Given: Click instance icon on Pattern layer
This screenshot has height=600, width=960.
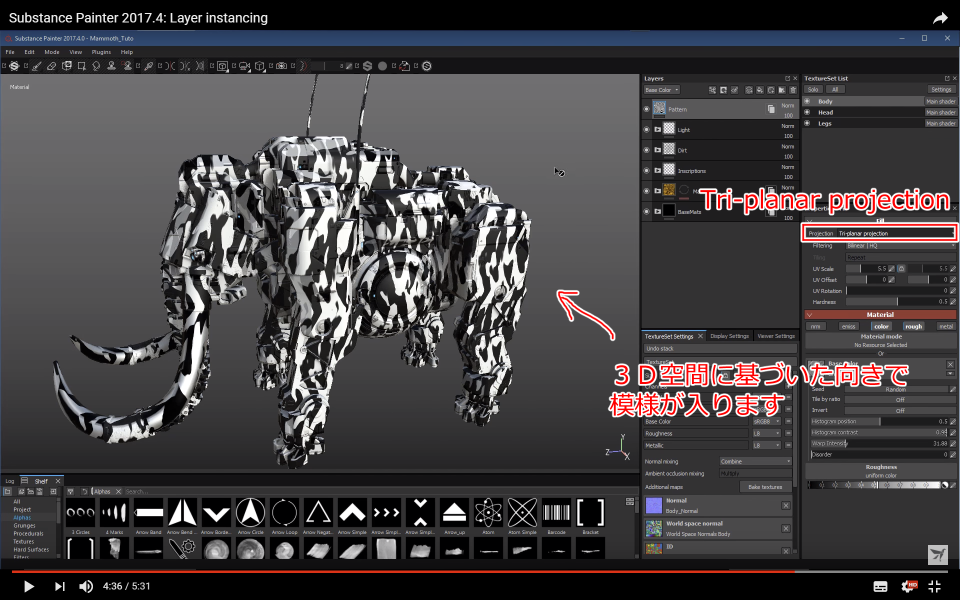Looking at the screenshot, I should tap(771, 109).
